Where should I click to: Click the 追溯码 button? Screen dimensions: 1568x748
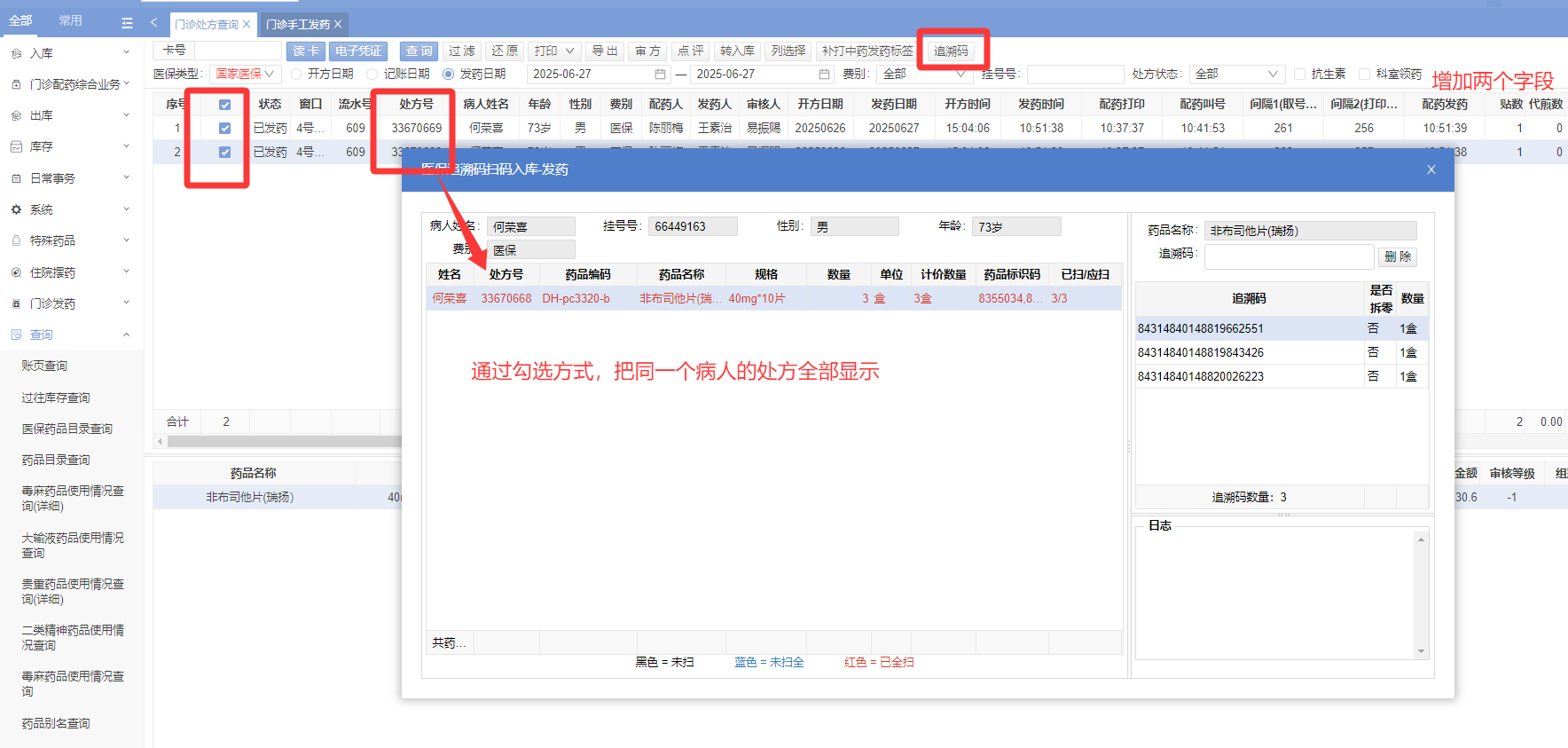tap(952, 51)
